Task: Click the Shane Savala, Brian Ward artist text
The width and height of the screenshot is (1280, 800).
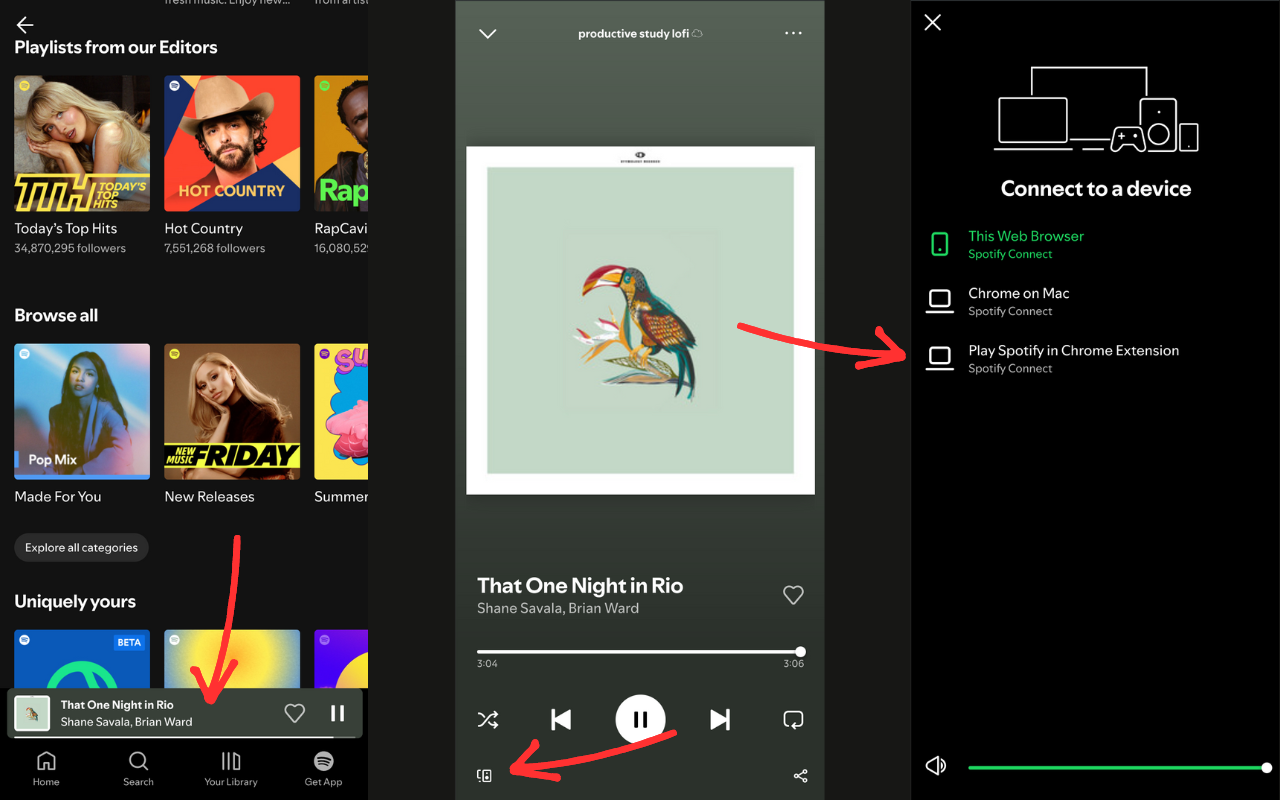Action: 558,608
